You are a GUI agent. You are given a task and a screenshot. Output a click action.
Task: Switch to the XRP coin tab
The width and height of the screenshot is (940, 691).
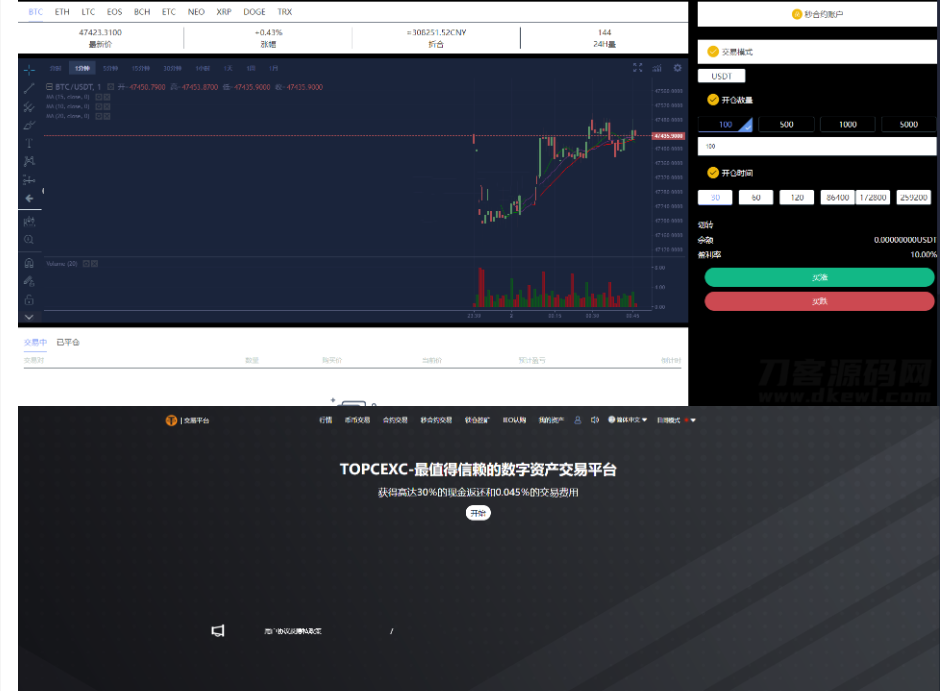pyautogui.click(x=224, y=12)
